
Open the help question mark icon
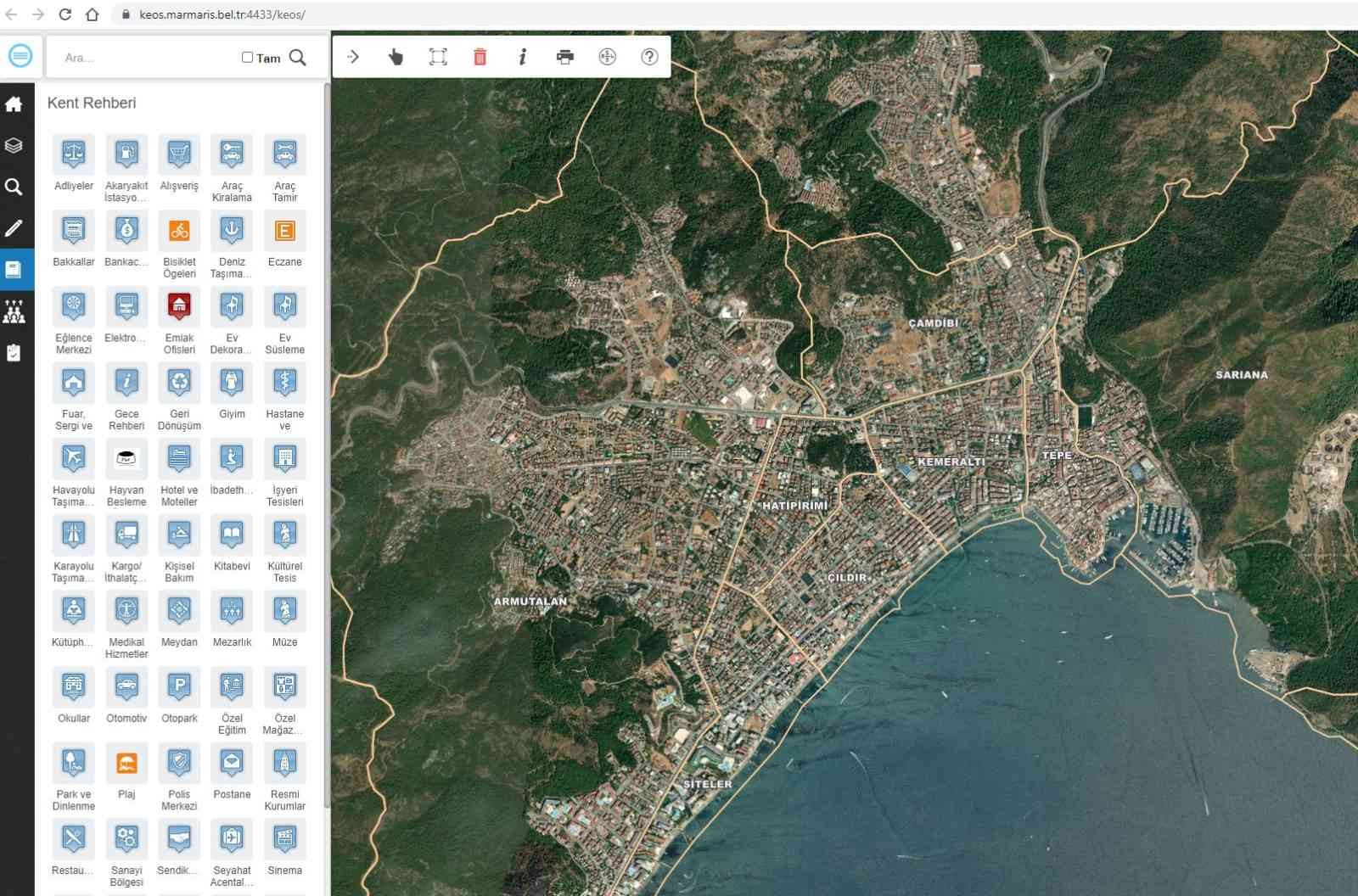pos(649,57)
